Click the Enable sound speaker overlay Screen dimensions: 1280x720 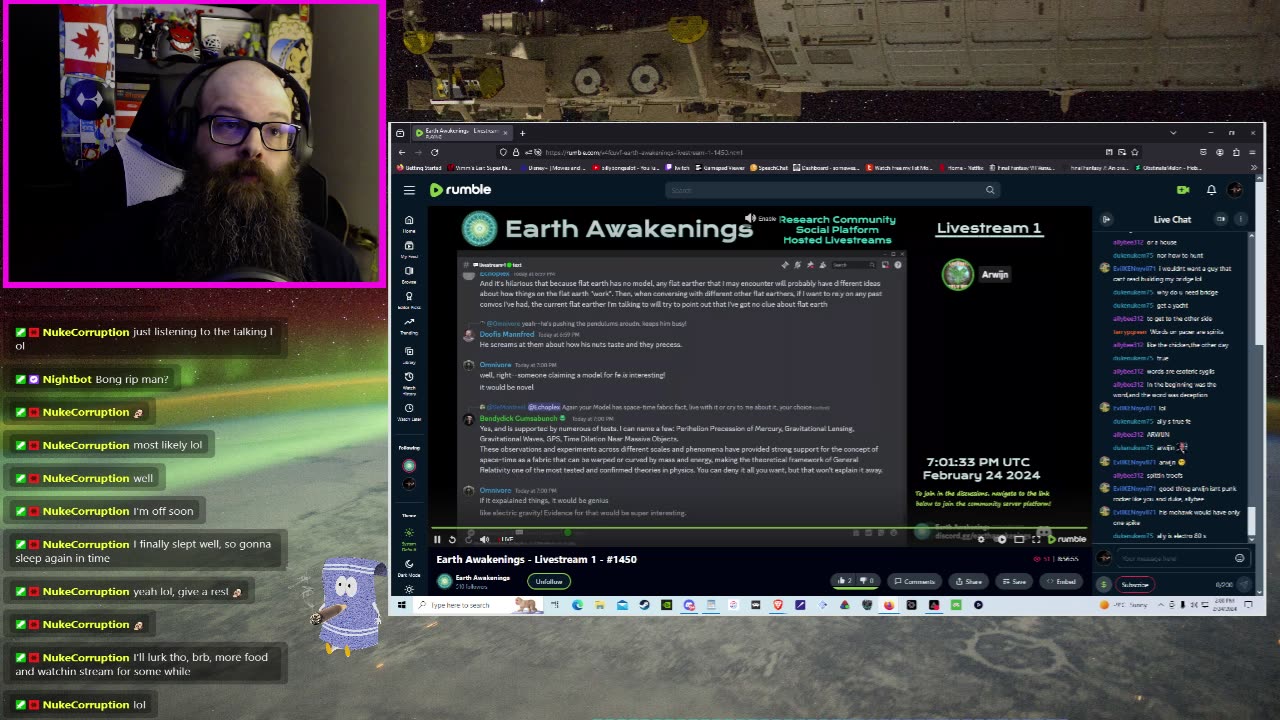click(760, 218)
